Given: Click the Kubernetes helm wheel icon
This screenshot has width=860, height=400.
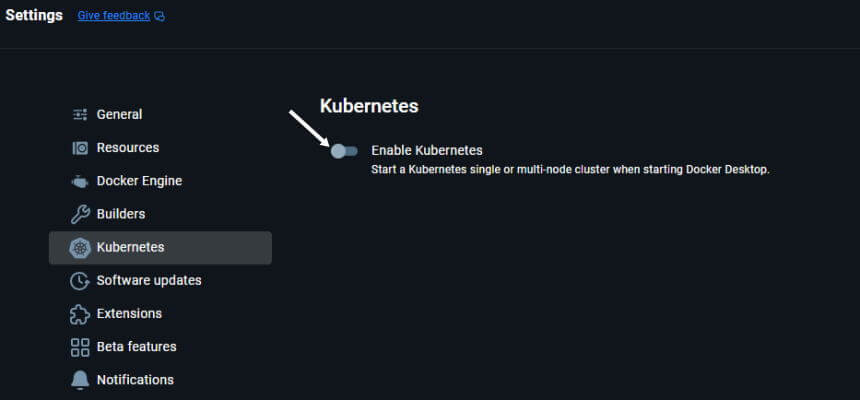Looking at the screenshot, I should click(x=80, y=248).
